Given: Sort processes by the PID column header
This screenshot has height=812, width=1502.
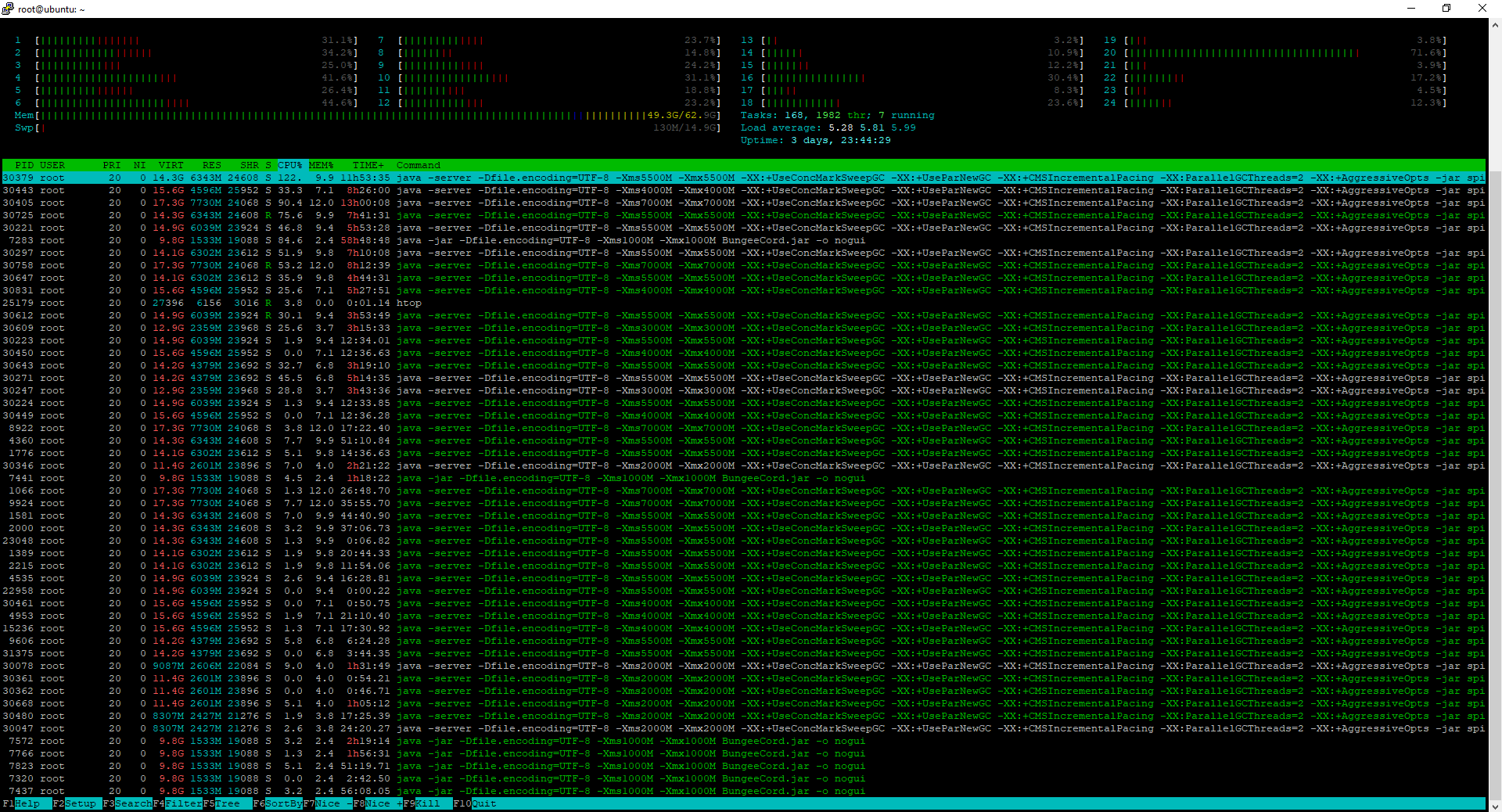Looking at the screenshot, I should (24, 165).
